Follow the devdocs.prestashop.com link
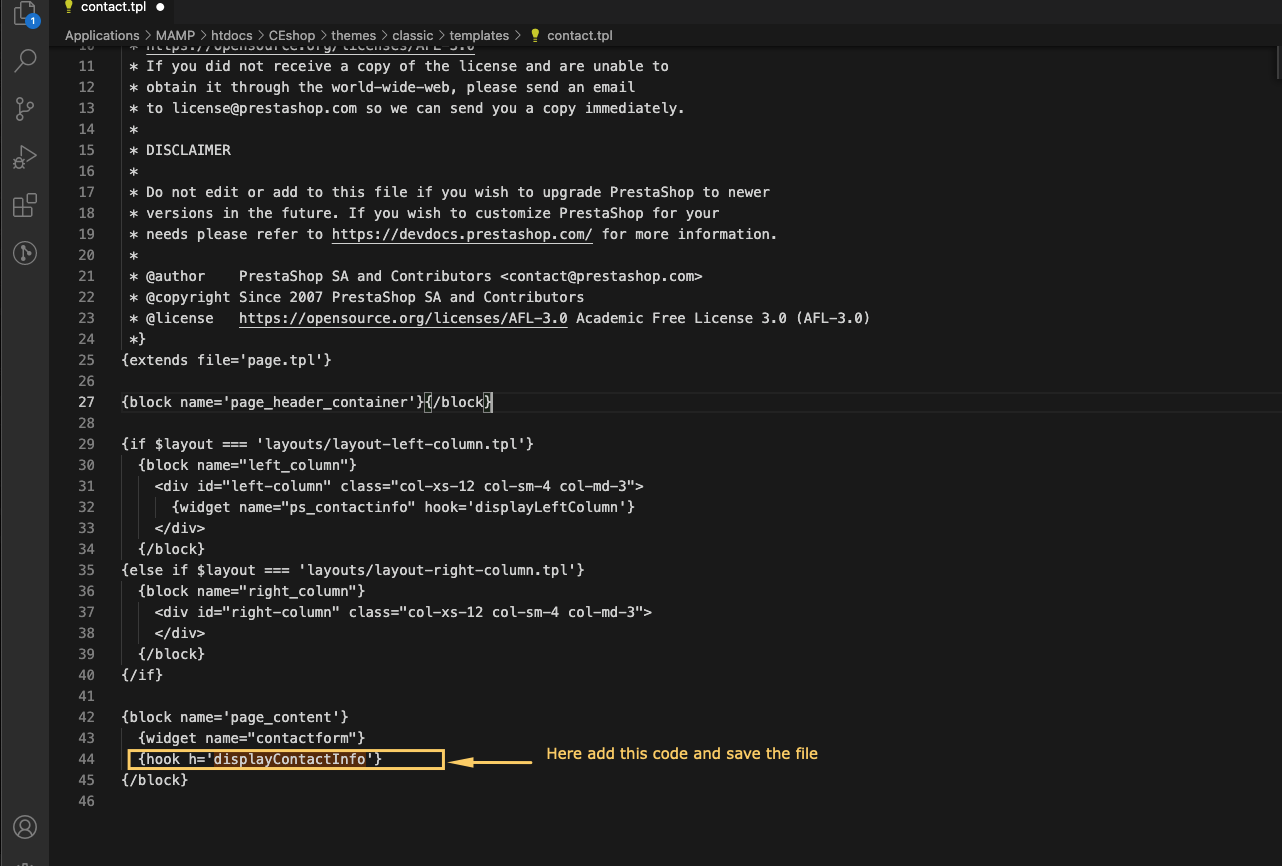This screenshot has height=866, width=1282. 462,234
